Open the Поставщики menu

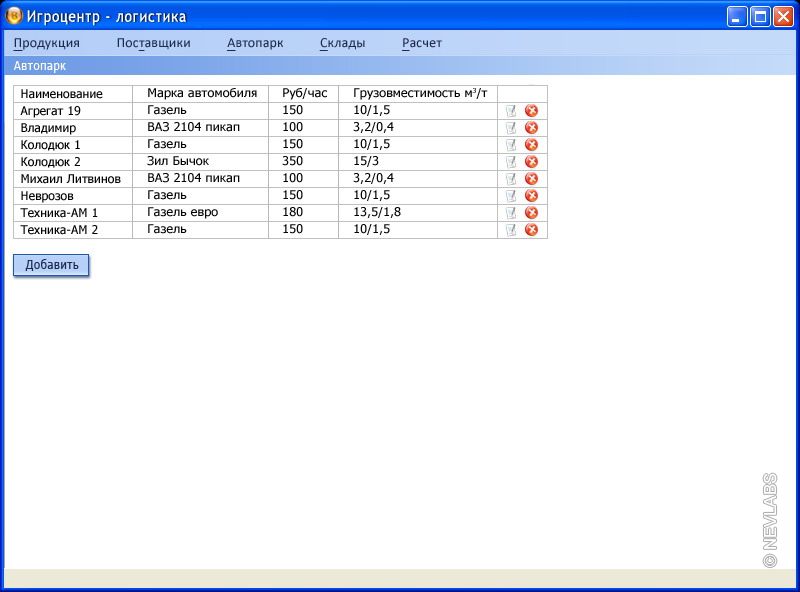tap(153, 43)
